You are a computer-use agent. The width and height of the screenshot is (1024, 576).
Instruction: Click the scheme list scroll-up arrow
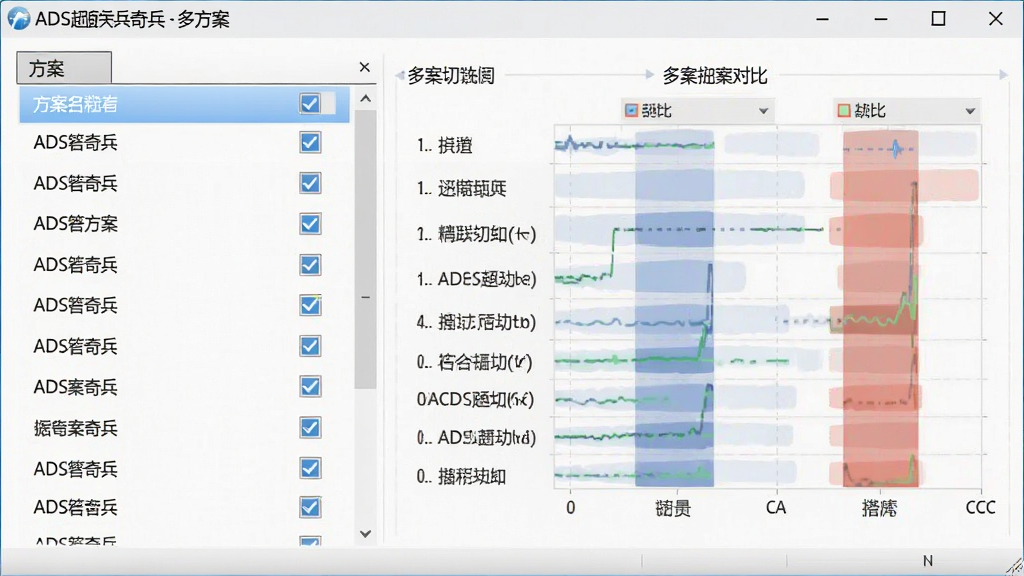[x=366, y=99]
